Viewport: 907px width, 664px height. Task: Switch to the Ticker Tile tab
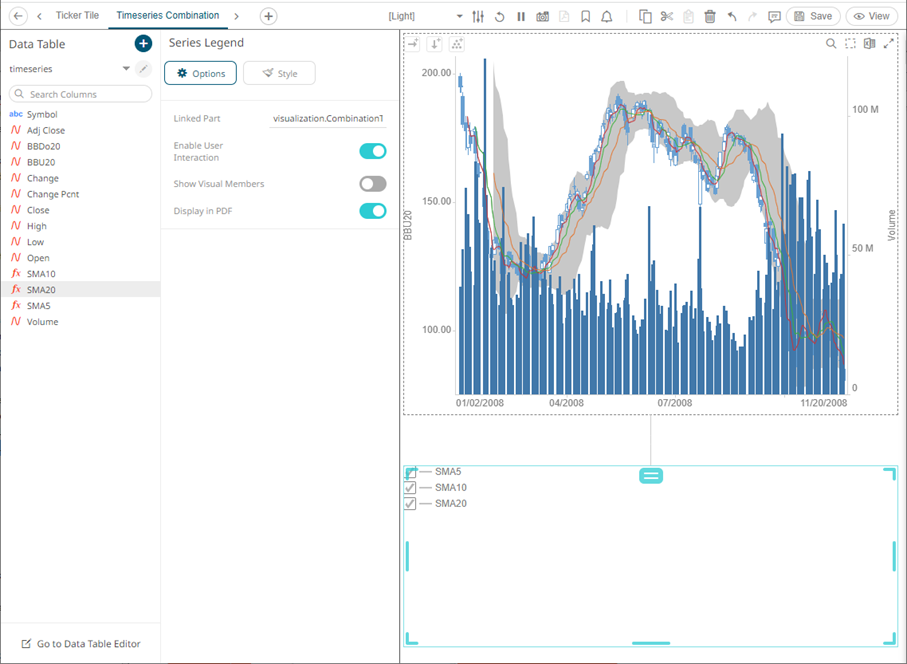[x=77, y=16]
